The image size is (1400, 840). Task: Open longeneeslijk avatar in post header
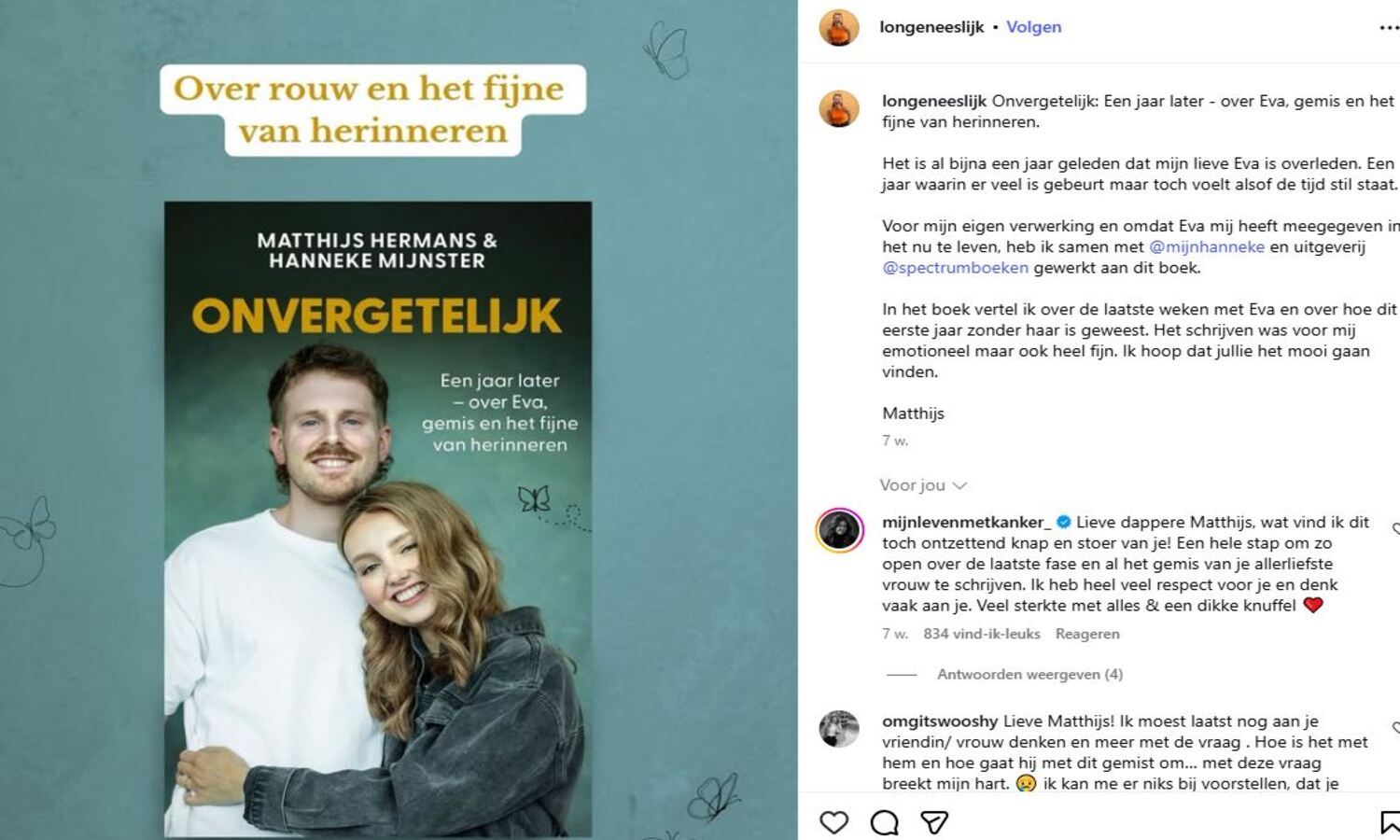(839, 28)
